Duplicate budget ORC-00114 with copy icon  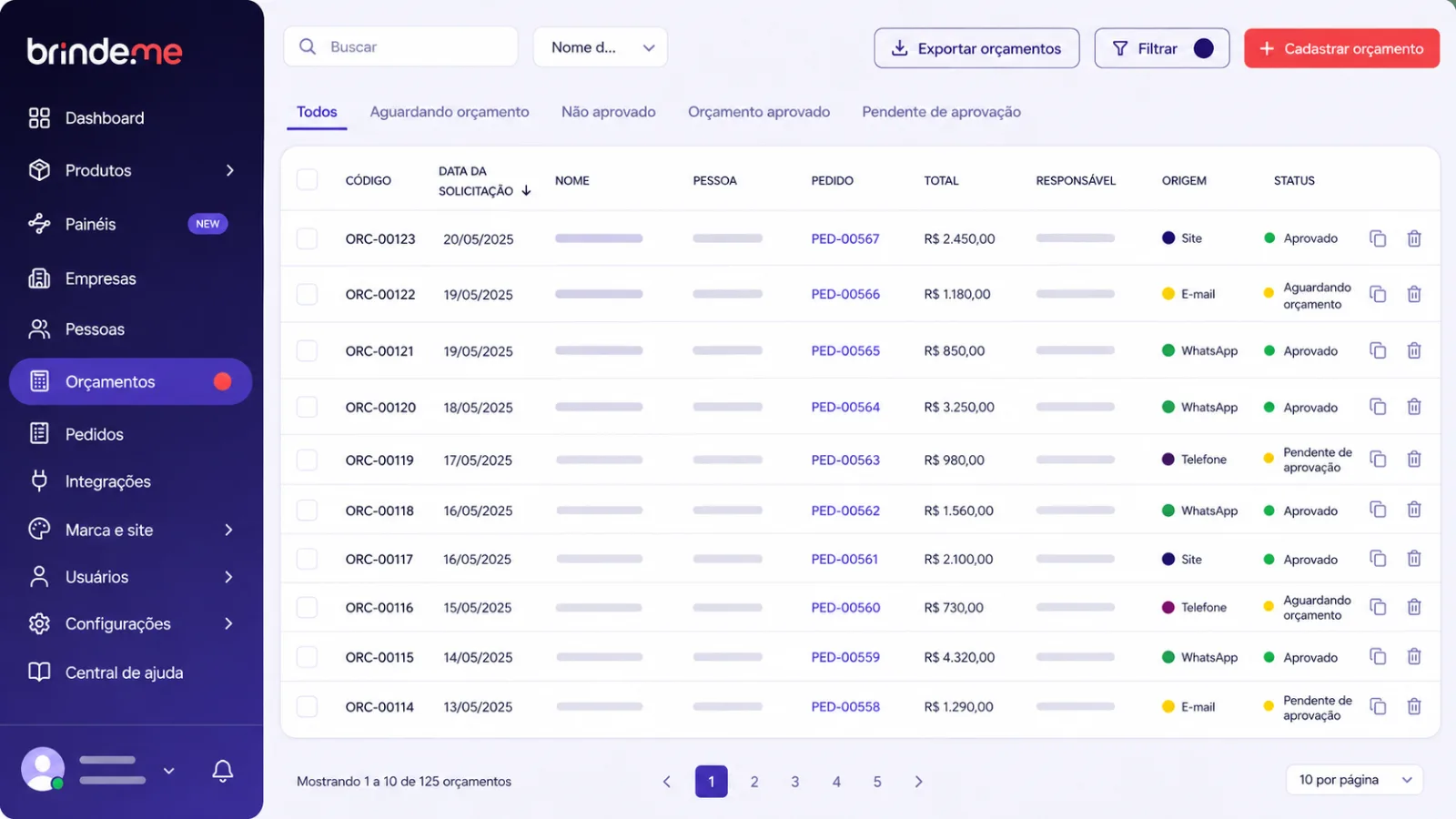tap(1378, 706)
